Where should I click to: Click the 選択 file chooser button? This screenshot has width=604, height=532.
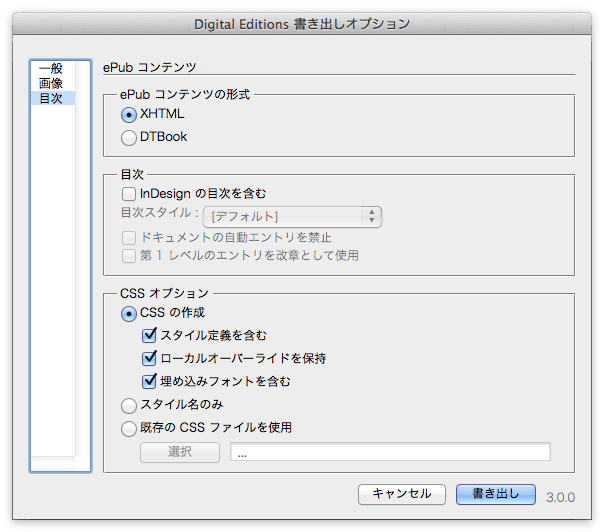tap(180, 452)
